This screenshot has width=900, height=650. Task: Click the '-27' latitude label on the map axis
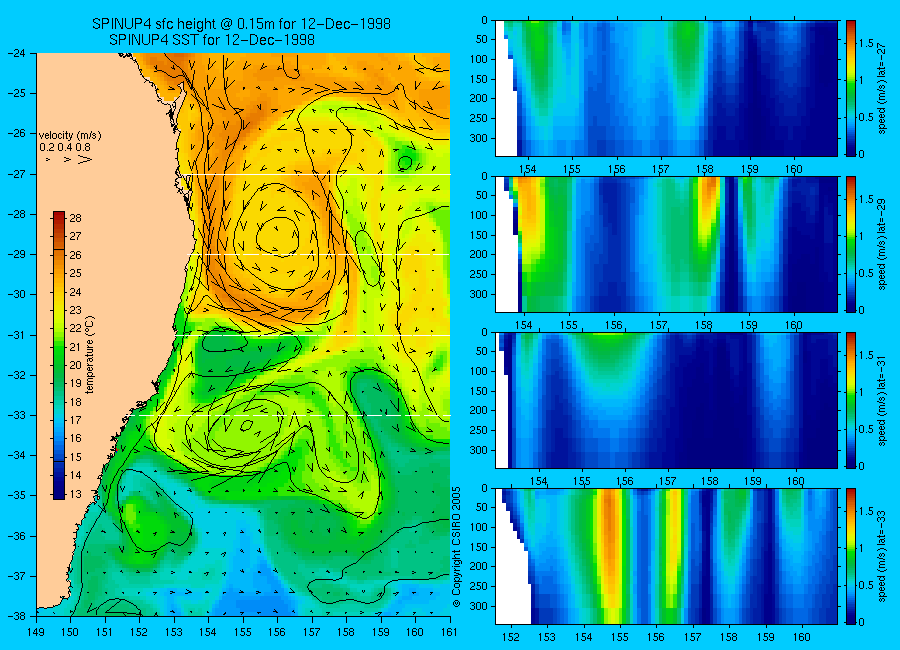(17, 174)
